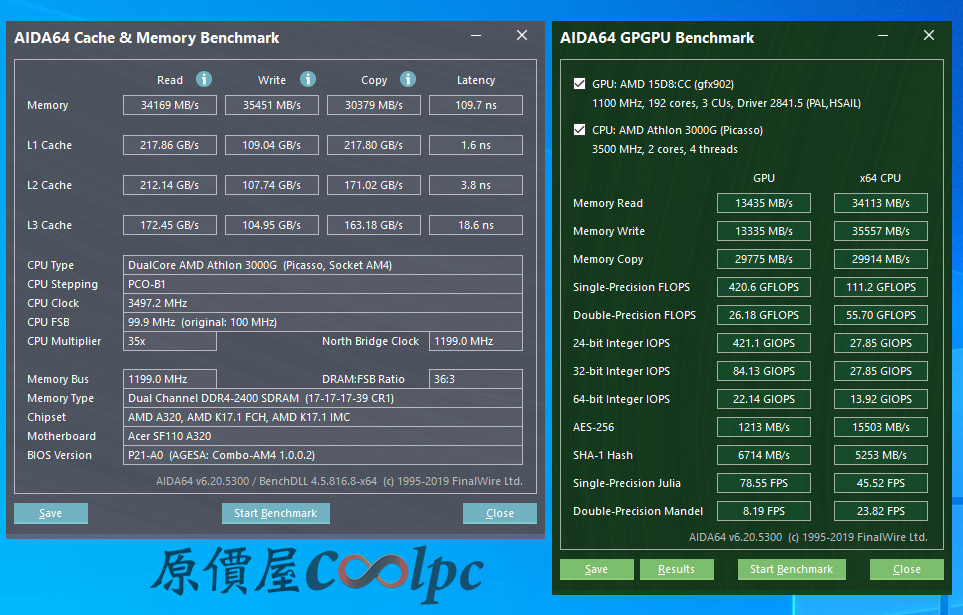Click CPU Multiplier field 35x
The width and height of the screenshot is (963, 615).
pos(170,341)
